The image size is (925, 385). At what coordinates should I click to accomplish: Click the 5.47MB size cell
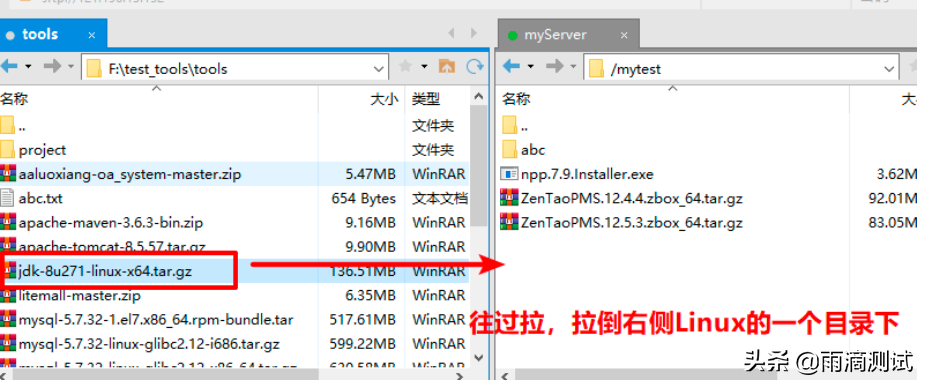[371, 174]
